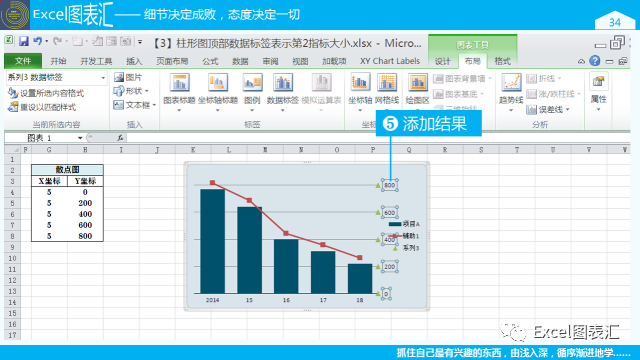This screenshot has width=640, height=360.
Task: Open the File menu tab
Action: pos(23,61)
